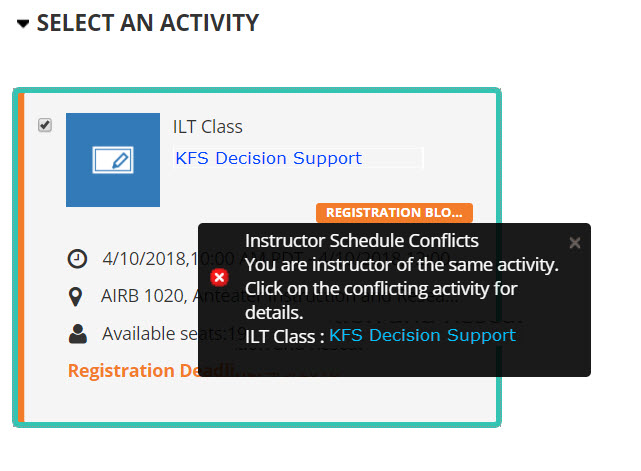The image size is (641, 471).
Task: Click the location pin icon
Action: pyautogui.click(x=76, y=297)
